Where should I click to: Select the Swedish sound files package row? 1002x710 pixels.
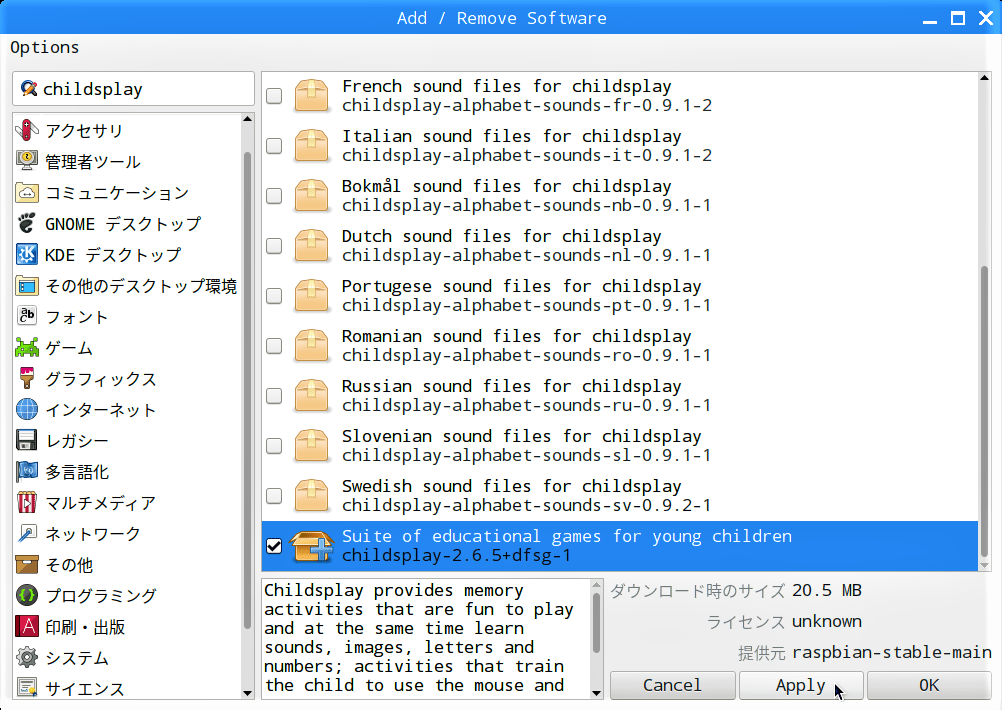(x=619, y=496)
